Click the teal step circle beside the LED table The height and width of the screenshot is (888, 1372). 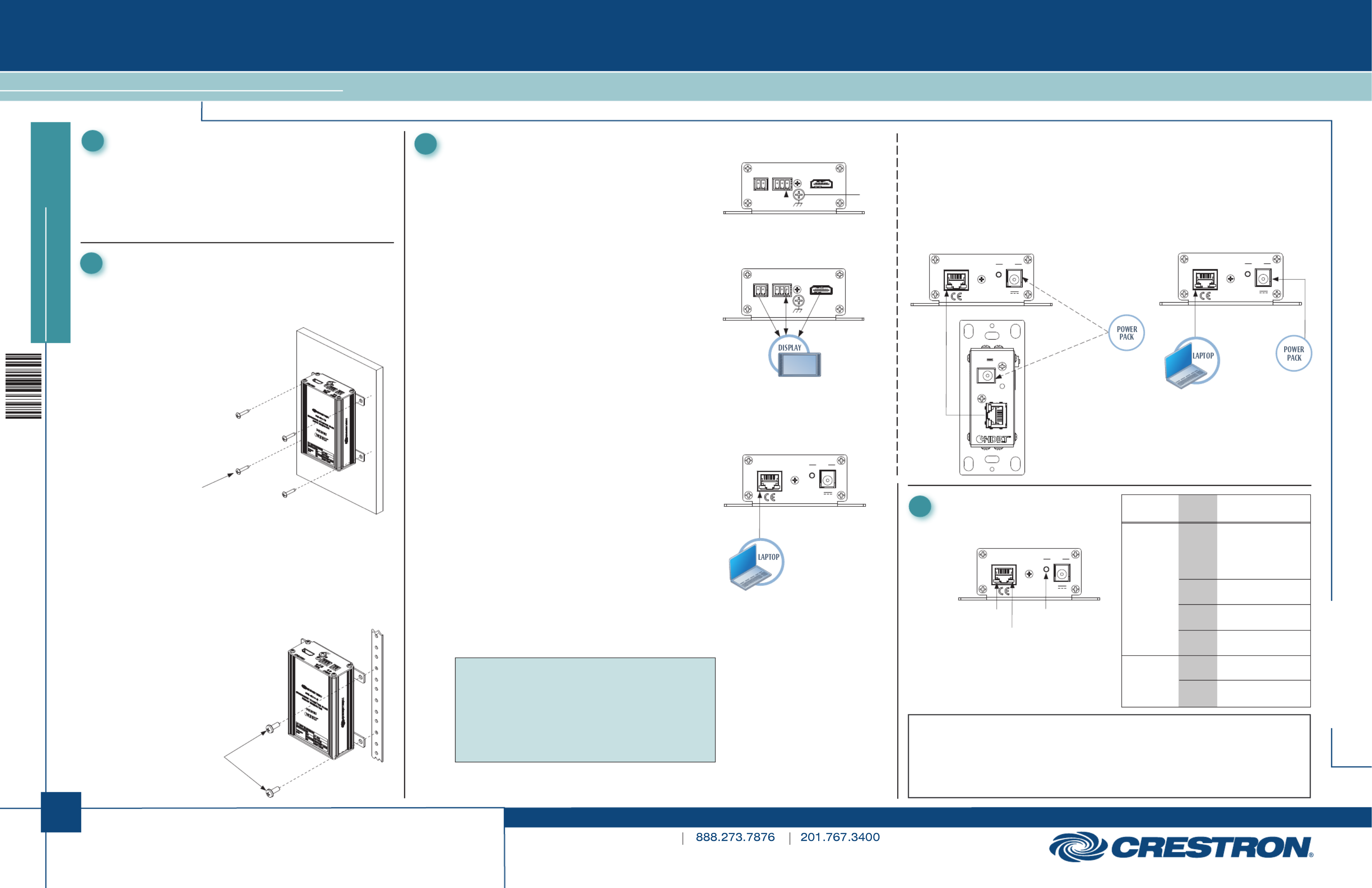point(919,506)
